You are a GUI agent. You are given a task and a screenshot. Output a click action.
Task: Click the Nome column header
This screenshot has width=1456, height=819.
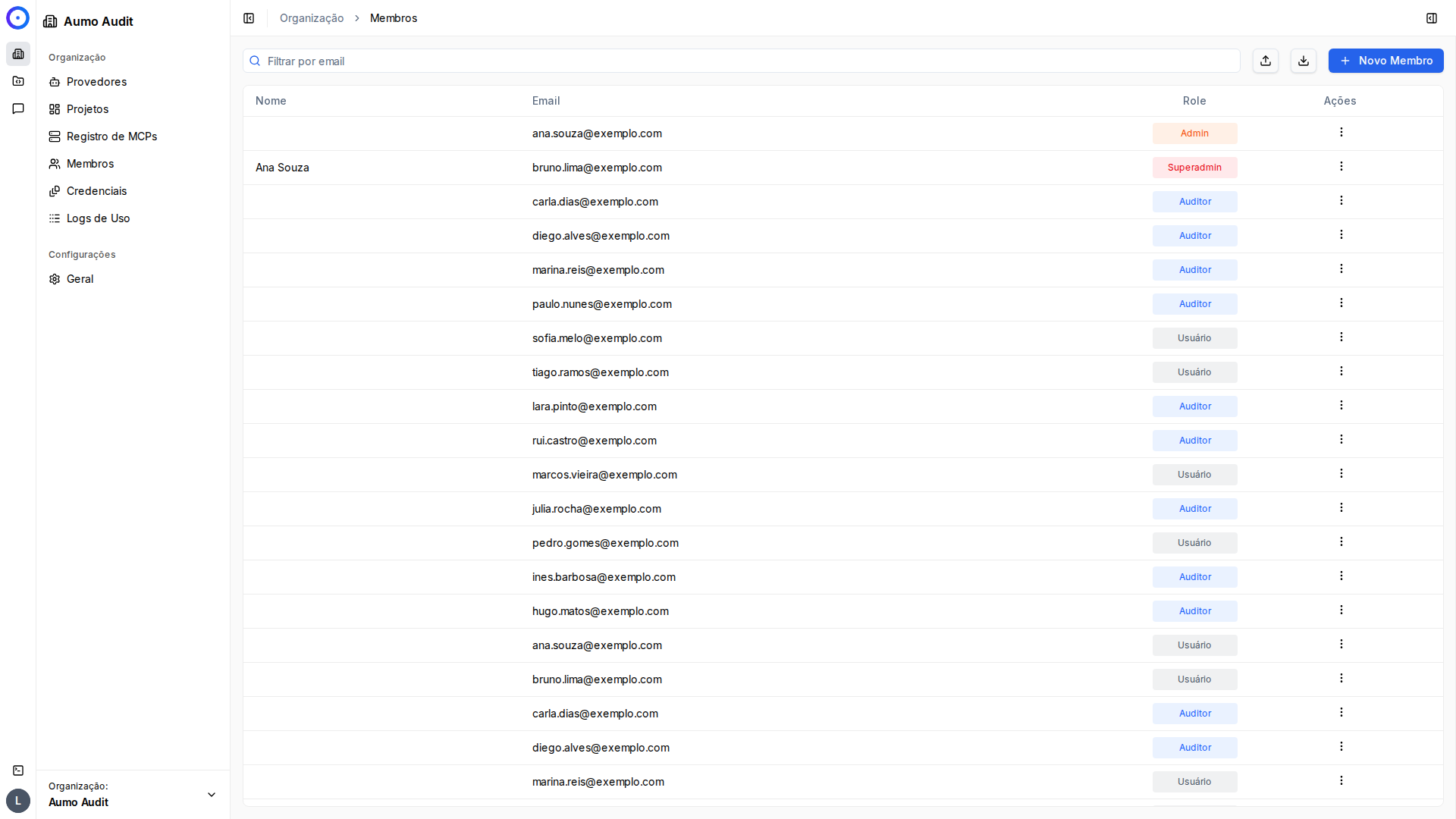click(x=271, y=101)
